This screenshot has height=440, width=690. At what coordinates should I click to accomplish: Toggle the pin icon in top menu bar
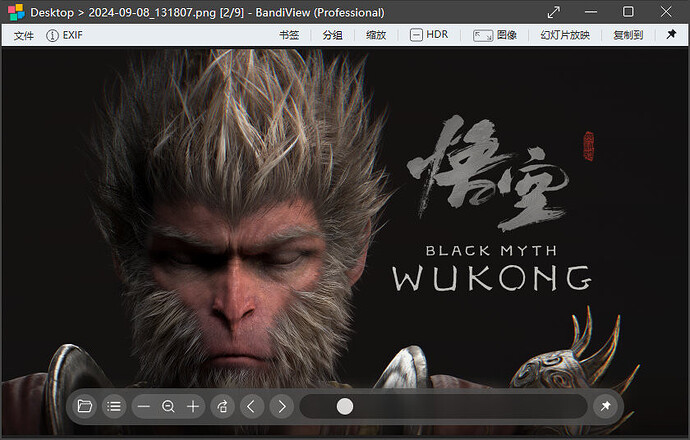click(671, 34)
